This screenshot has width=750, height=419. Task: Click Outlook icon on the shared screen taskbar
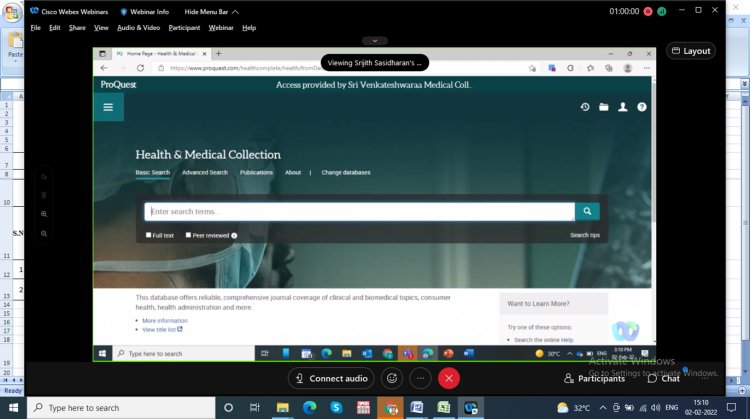pyautogui.click(x=367, y=353)
